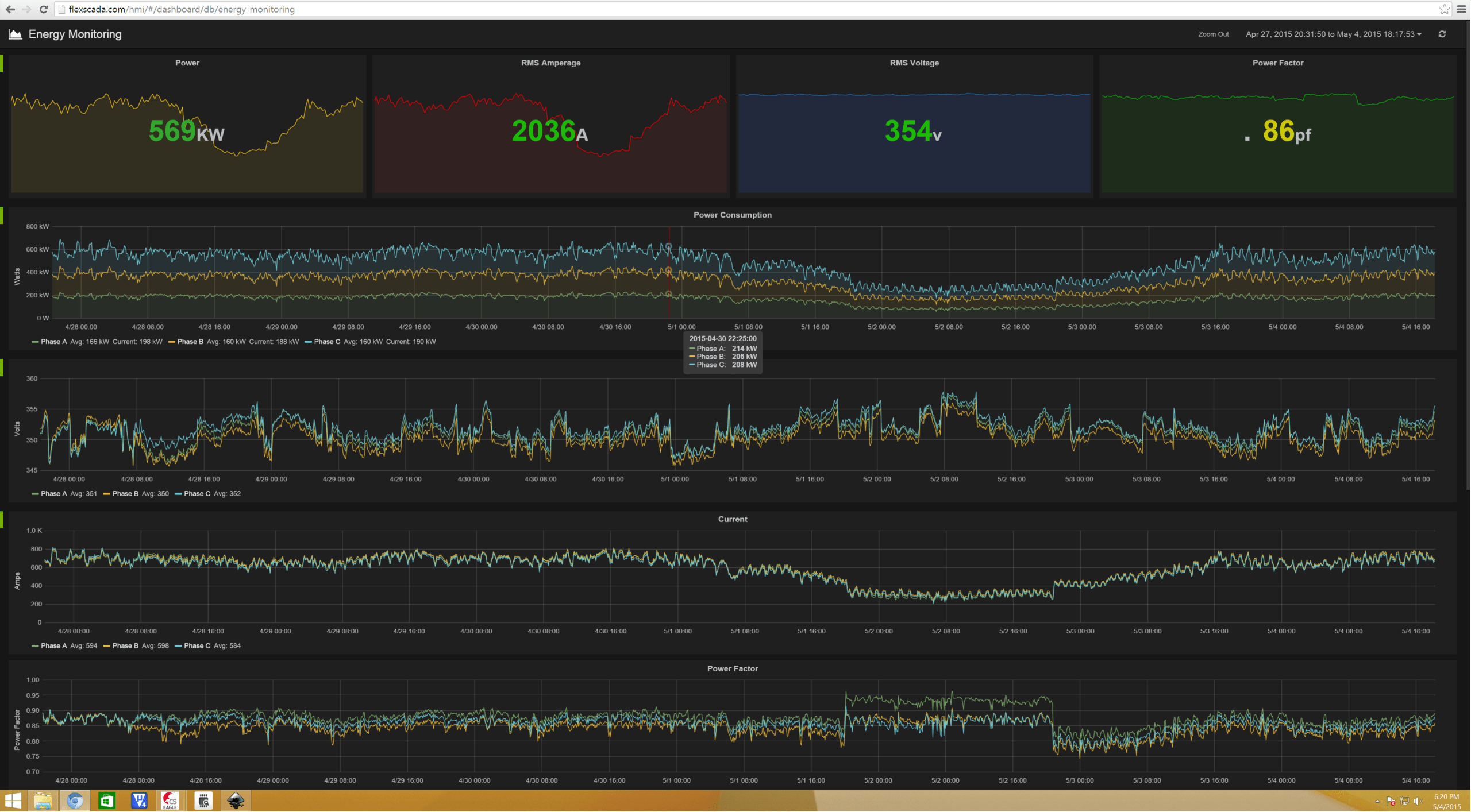The image size is (1471, 812).
Task: Open the network tray icon
Action: click(x=1405, y=801)
